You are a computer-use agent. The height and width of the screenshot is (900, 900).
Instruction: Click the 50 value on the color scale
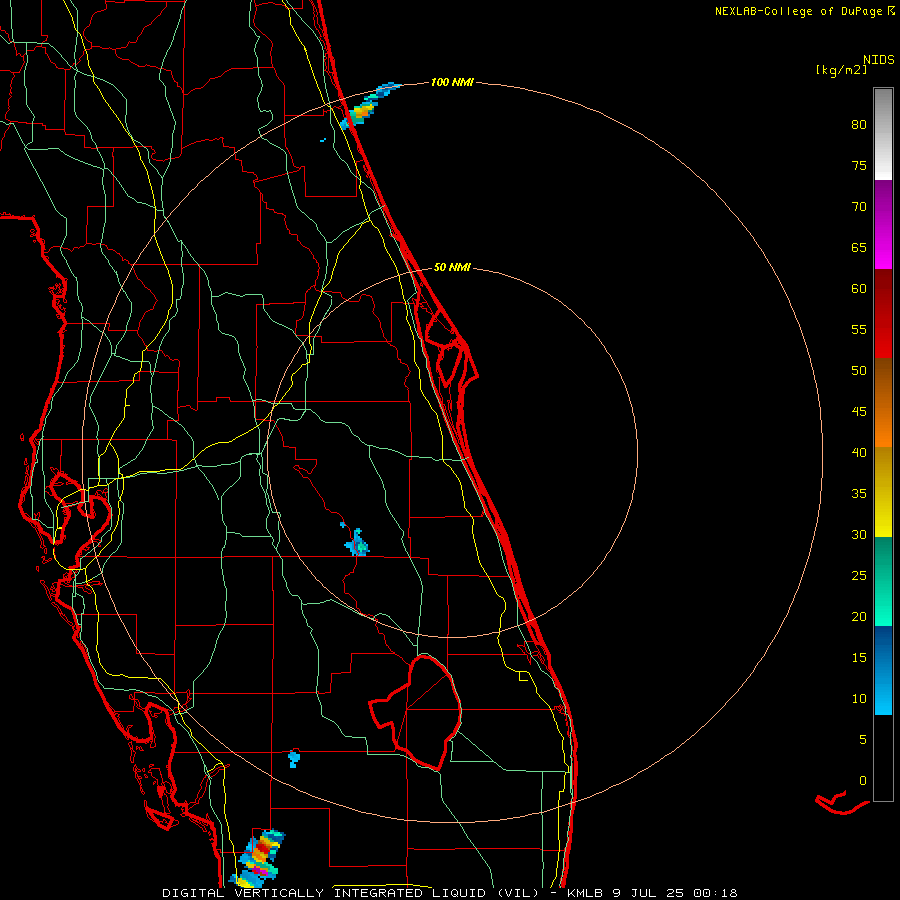click(859, 371)
